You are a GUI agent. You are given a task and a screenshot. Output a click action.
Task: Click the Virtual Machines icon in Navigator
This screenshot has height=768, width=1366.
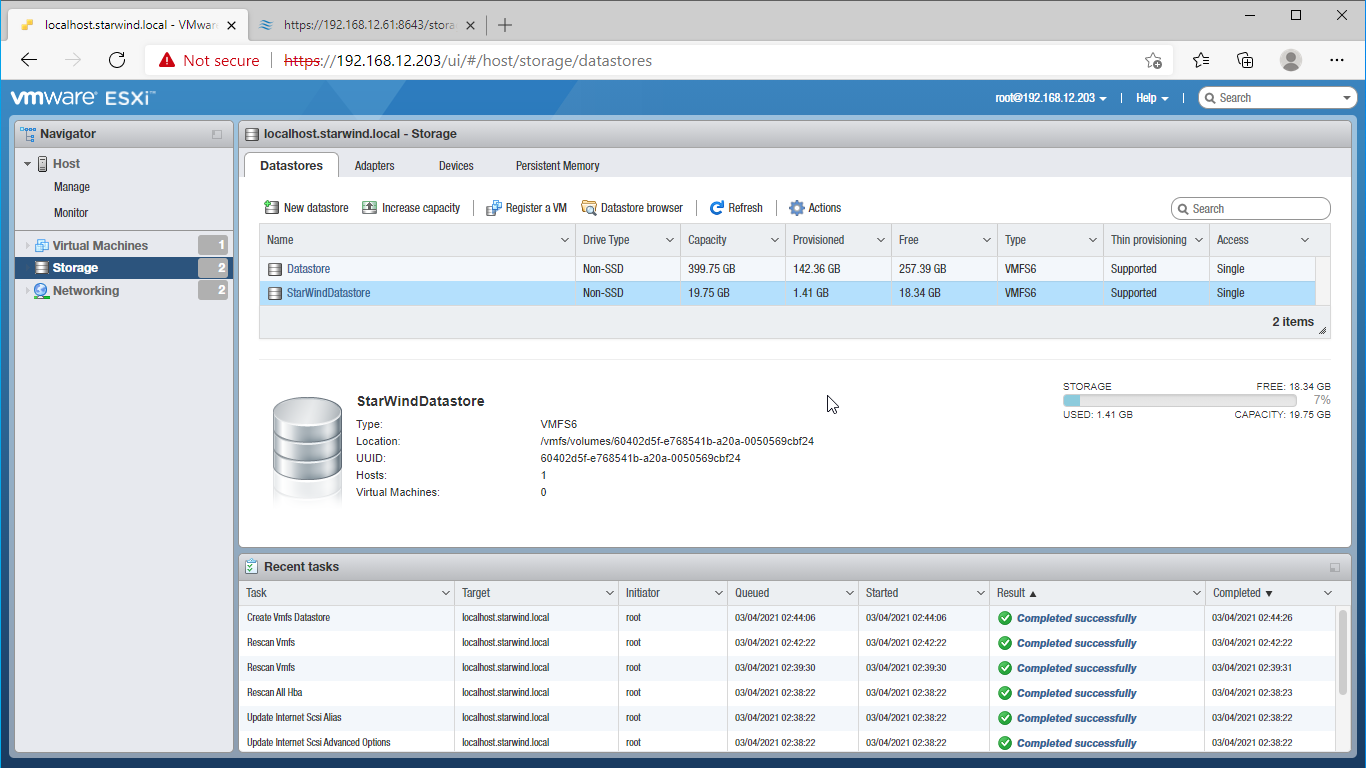[42, 246]
